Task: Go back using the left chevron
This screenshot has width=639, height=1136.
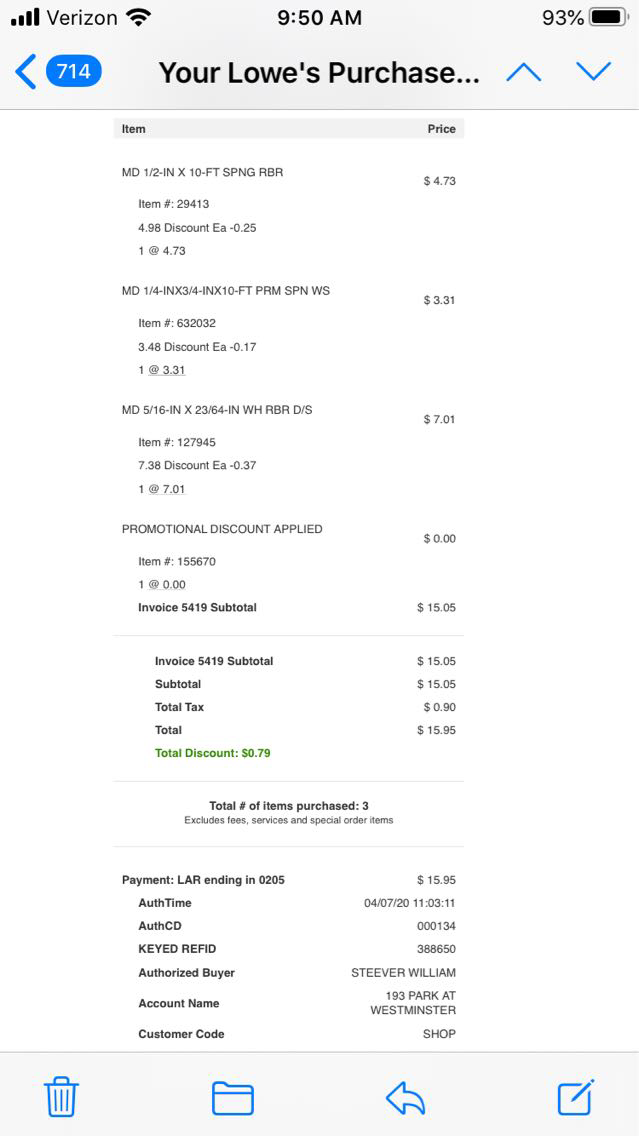Action: (26, 72)
